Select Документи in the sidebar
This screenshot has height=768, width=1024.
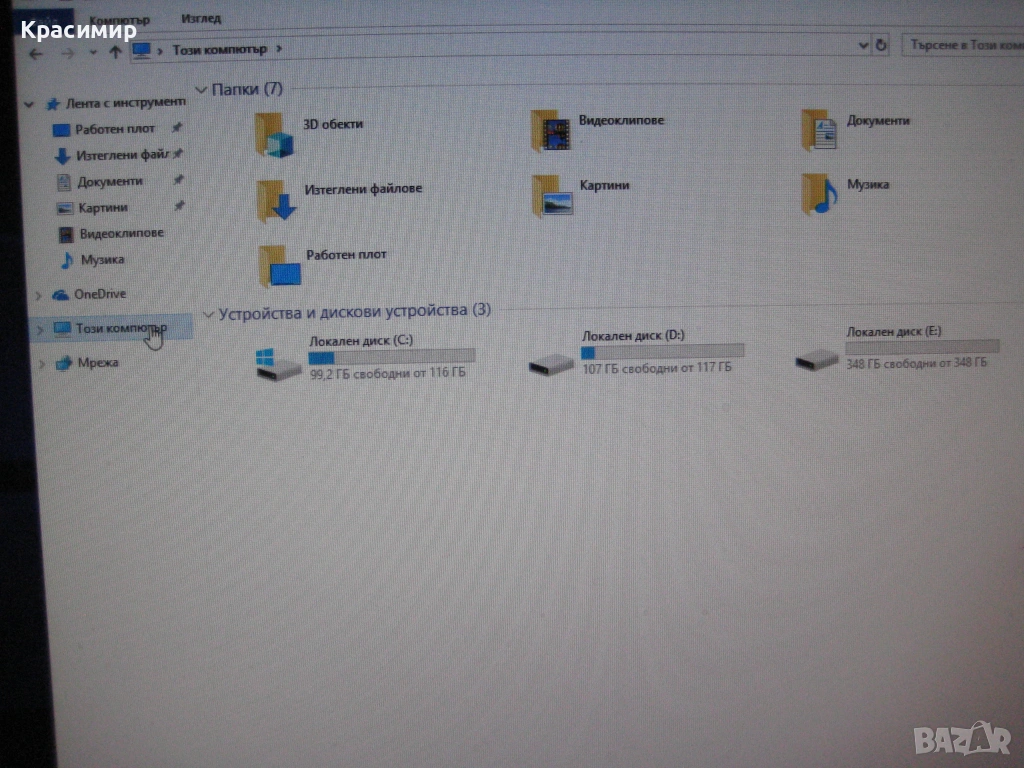pyautogui.click(x=109, y=182)
